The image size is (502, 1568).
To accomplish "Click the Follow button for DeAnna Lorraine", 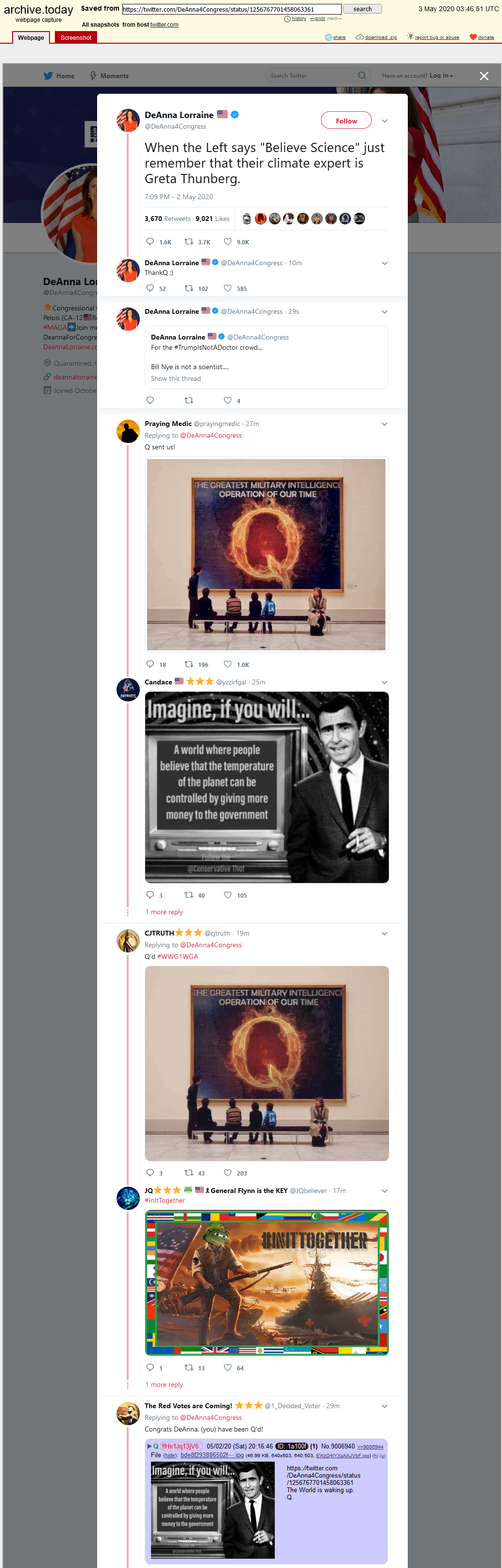I will [x=346, y=120].
